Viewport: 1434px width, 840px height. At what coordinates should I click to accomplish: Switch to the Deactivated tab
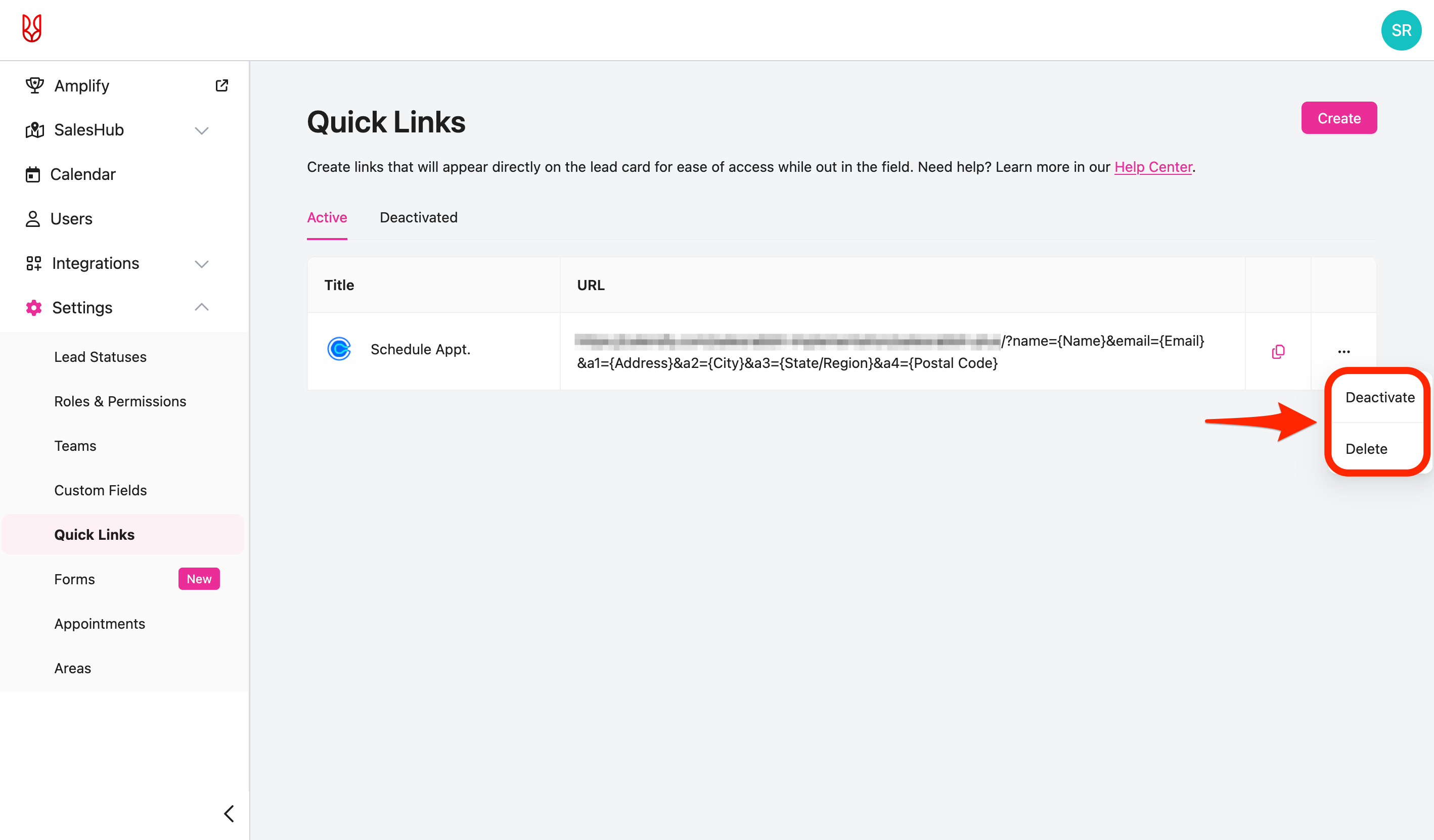pyautogui.click(x=418, y=217)
